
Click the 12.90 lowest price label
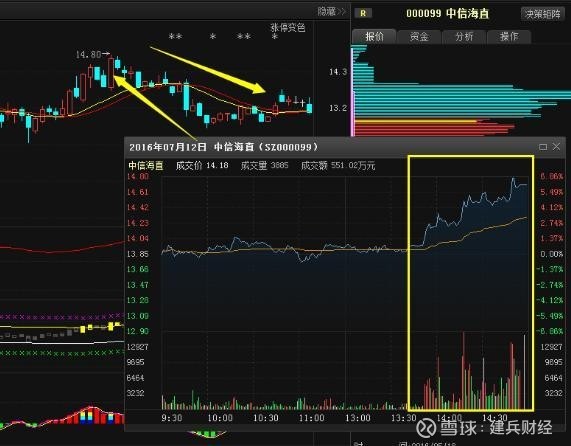[x=138, y=331]
